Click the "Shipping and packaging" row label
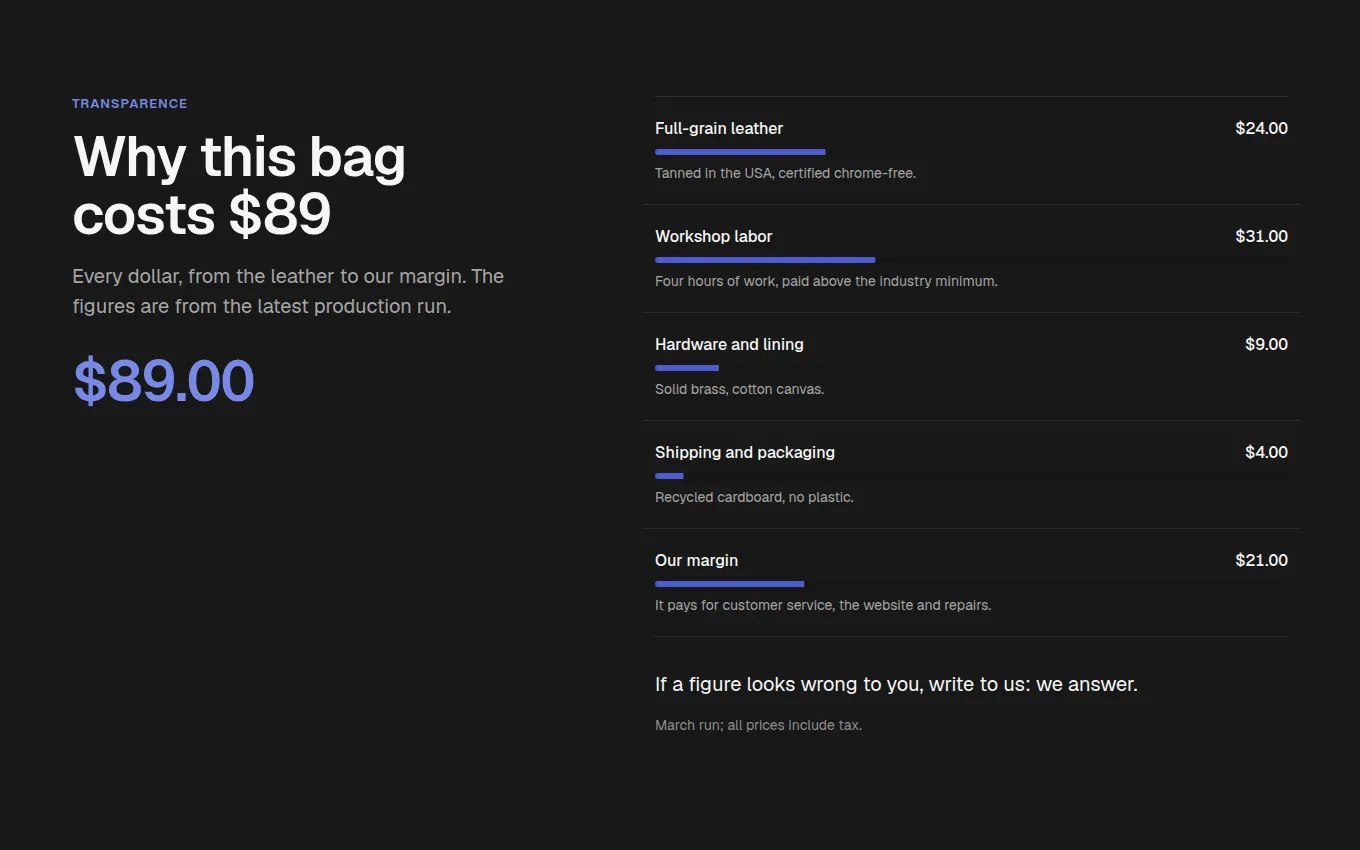Viewport: 1360px width, 850px height. pyautogui.click(x=745, y=452)
